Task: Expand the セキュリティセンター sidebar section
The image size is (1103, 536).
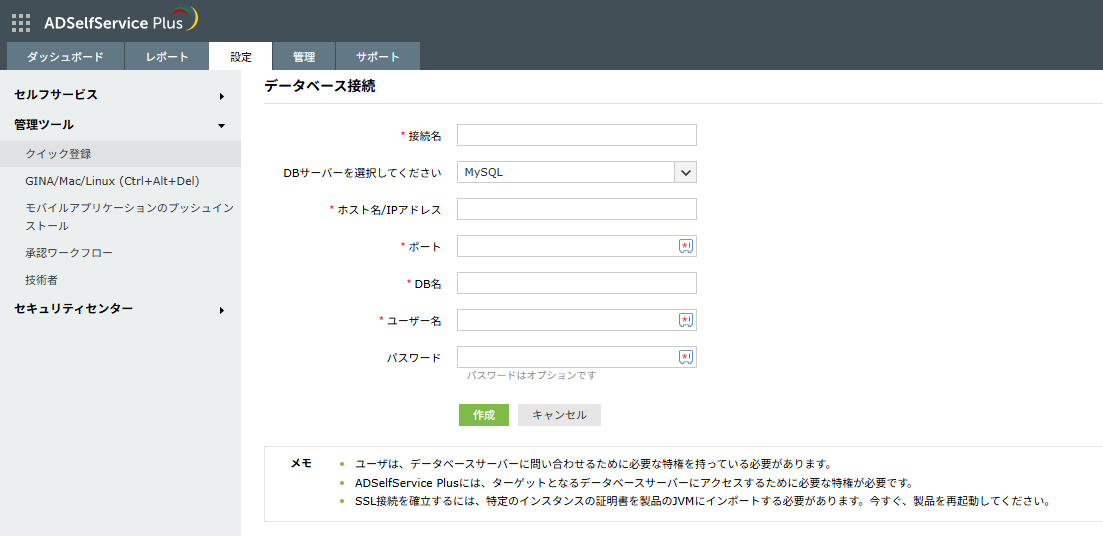Action: pos(120,309)
